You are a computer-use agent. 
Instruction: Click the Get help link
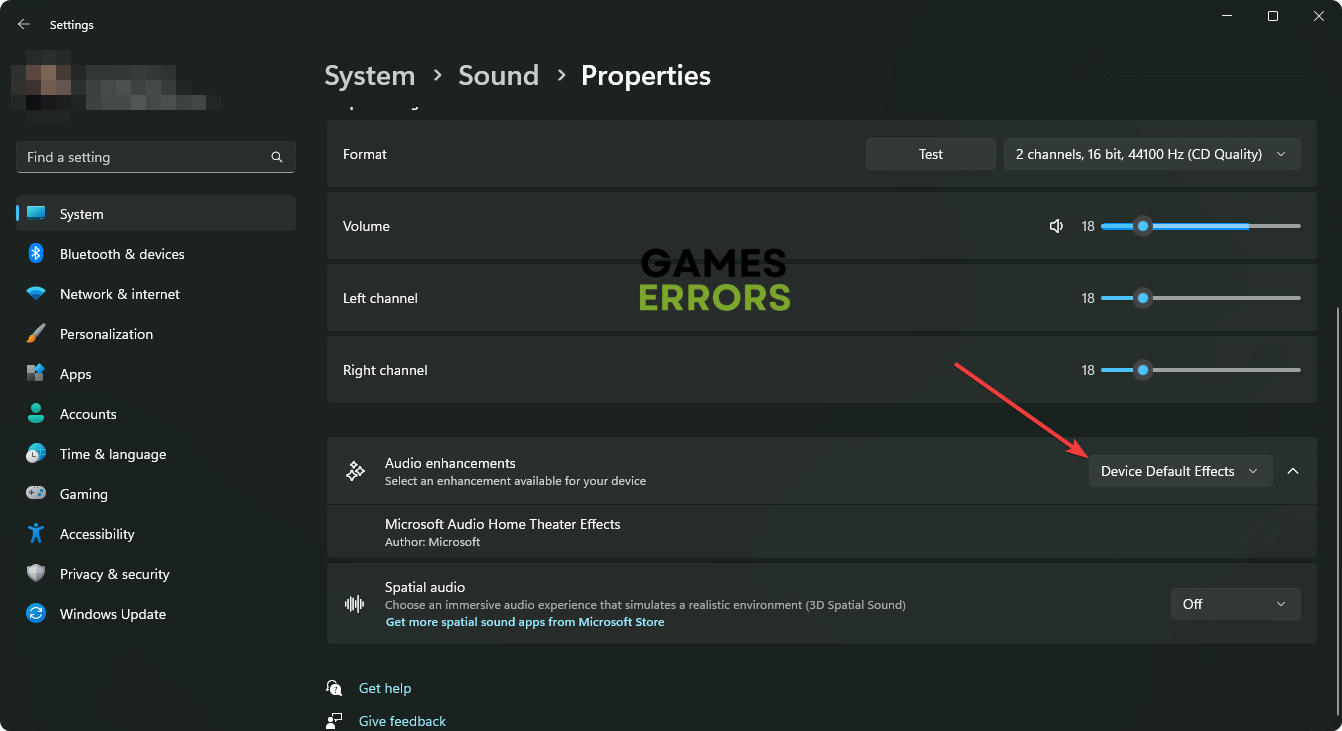(385, 688)
